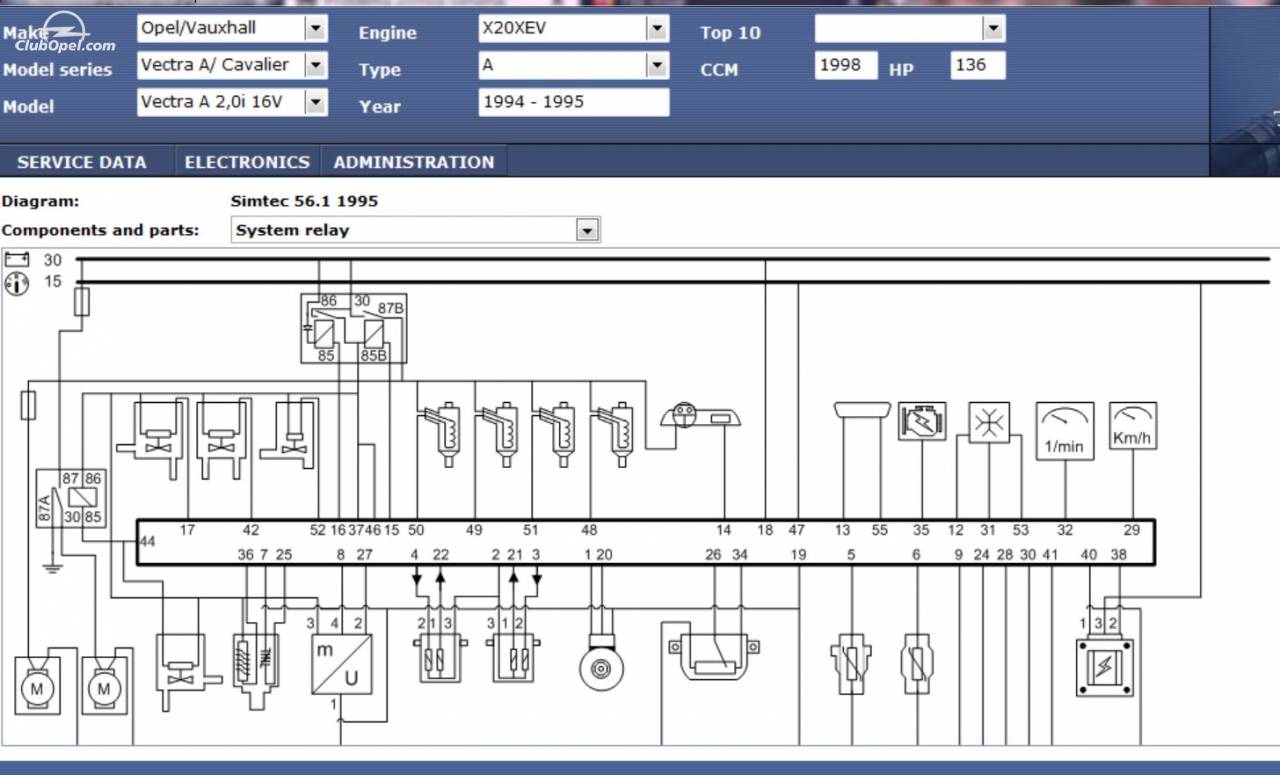This screenshot has height=775, width=1280.
Task: Click the temperature sensor symbol below pin 6
Action: (x=917, y=665)
